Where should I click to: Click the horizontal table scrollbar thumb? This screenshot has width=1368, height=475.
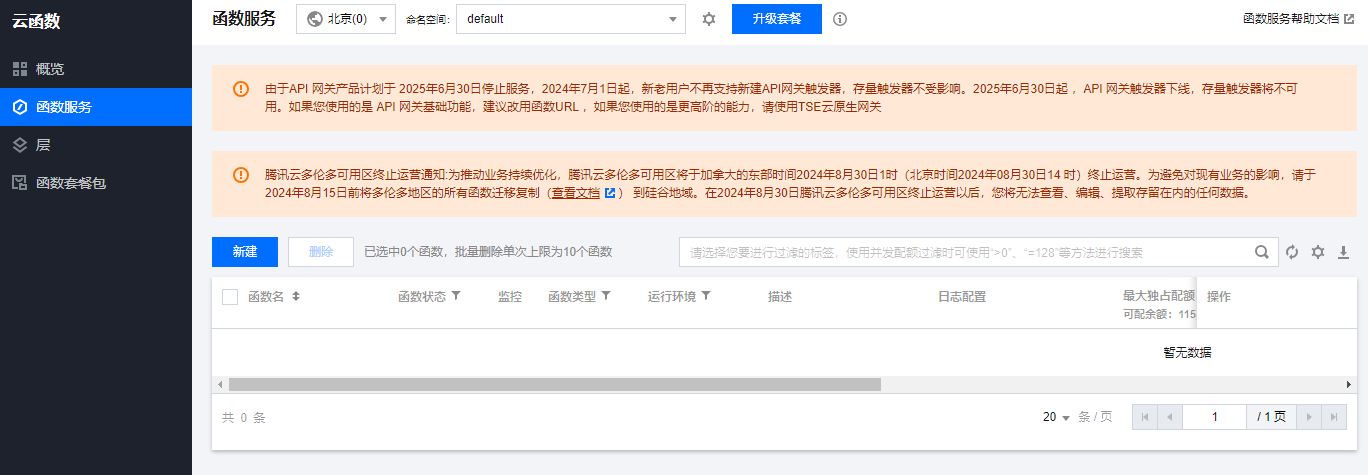(x=555, y=384)
